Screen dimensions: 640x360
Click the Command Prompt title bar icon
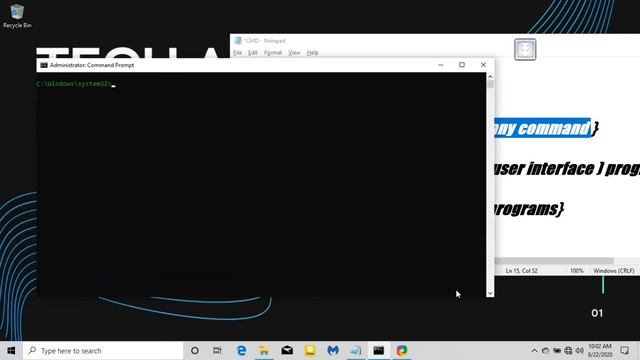(x=44, y=65)
